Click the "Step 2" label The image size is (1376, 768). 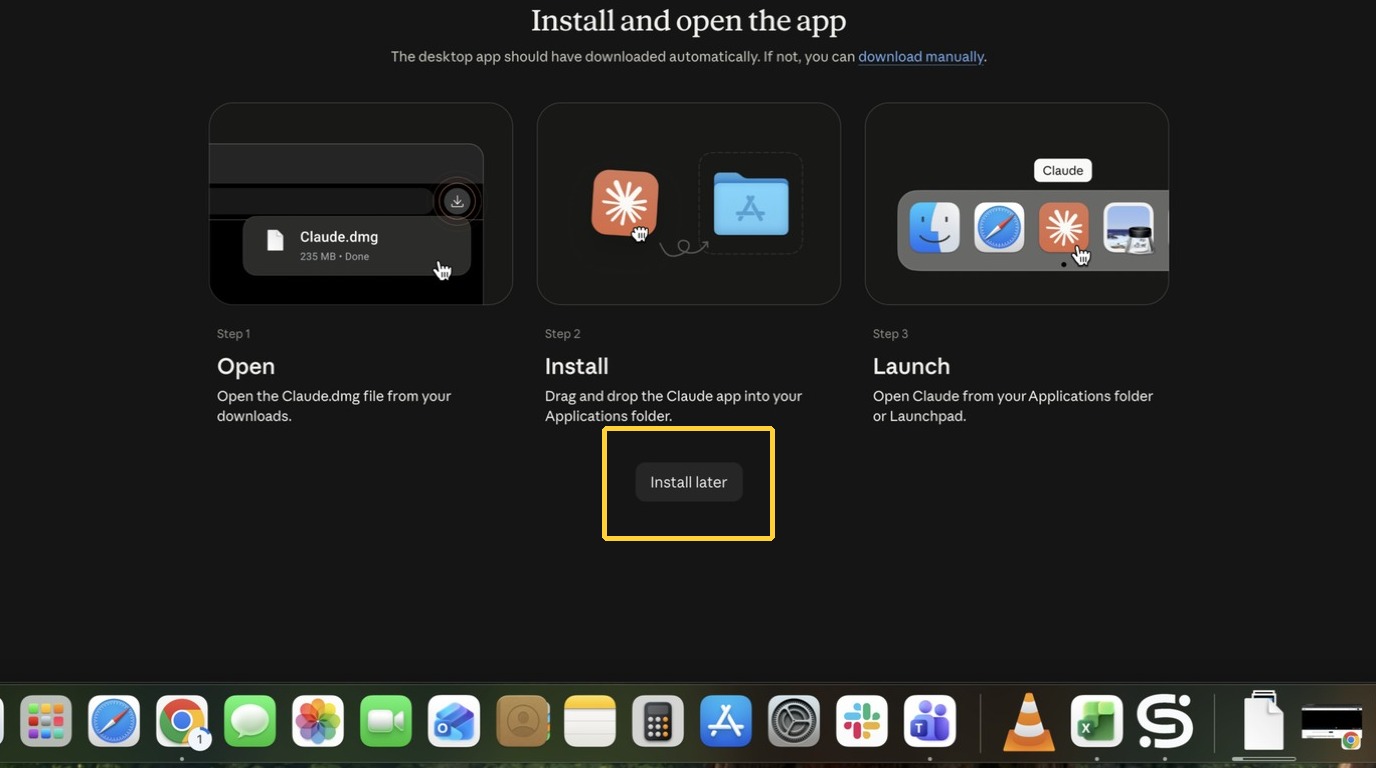pyautogui.click(x=563, y=334)
